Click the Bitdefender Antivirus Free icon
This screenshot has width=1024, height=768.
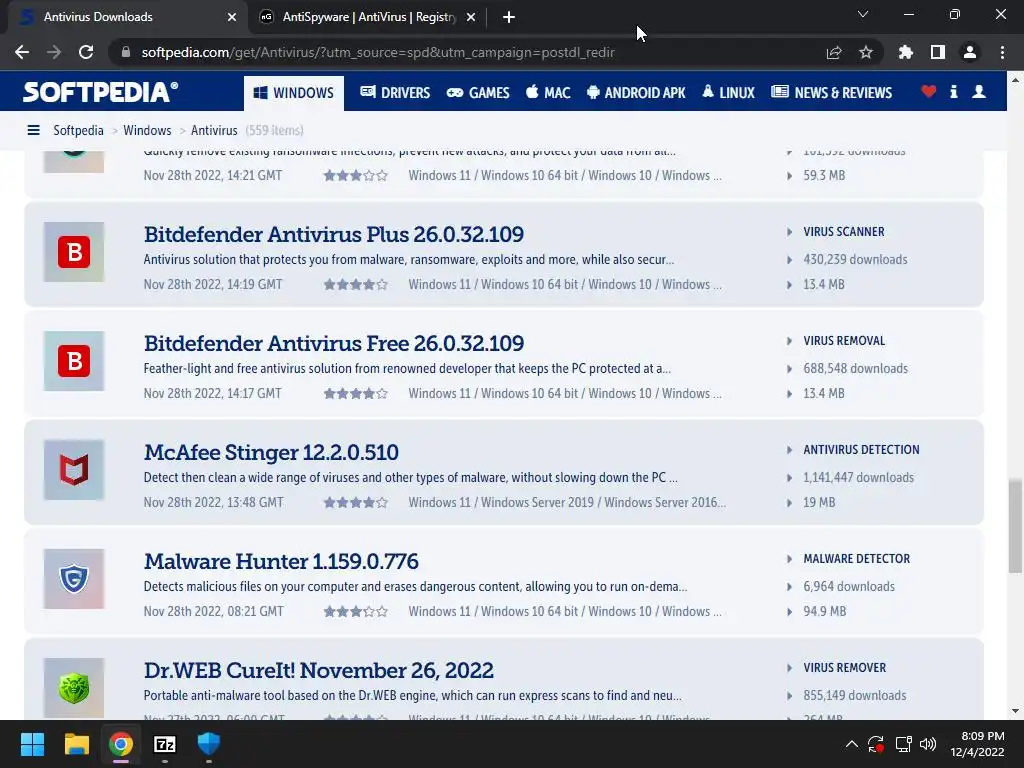click(x=74, y=361)
